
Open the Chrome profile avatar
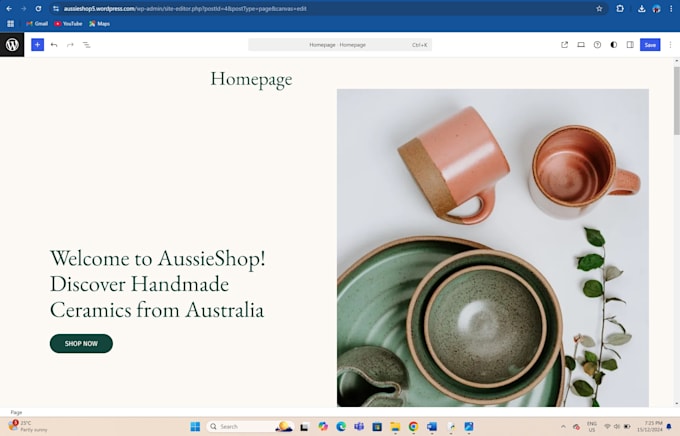(x=657, y=8)
